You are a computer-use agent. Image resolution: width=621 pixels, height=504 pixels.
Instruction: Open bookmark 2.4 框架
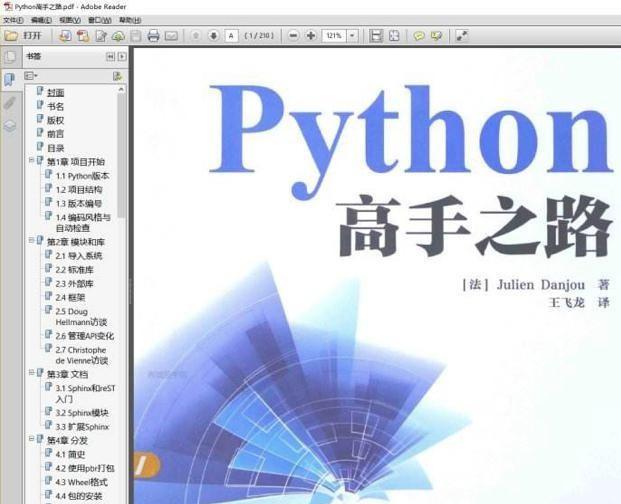tap(70, 297)
